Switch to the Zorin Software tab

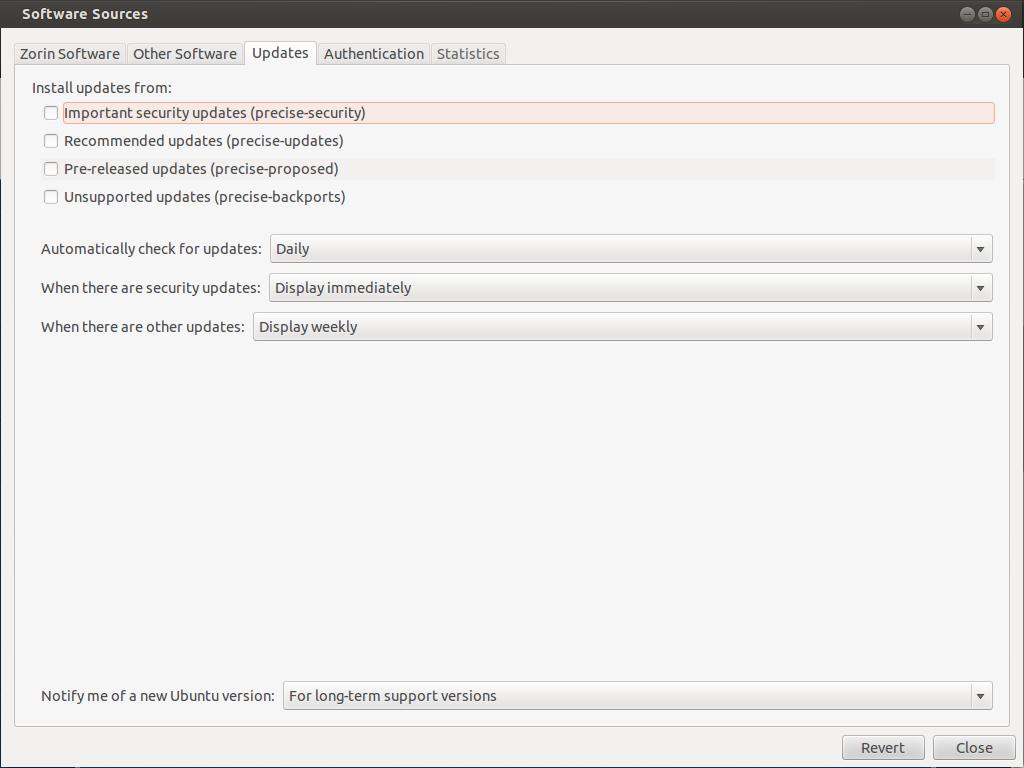coord(70,54)
